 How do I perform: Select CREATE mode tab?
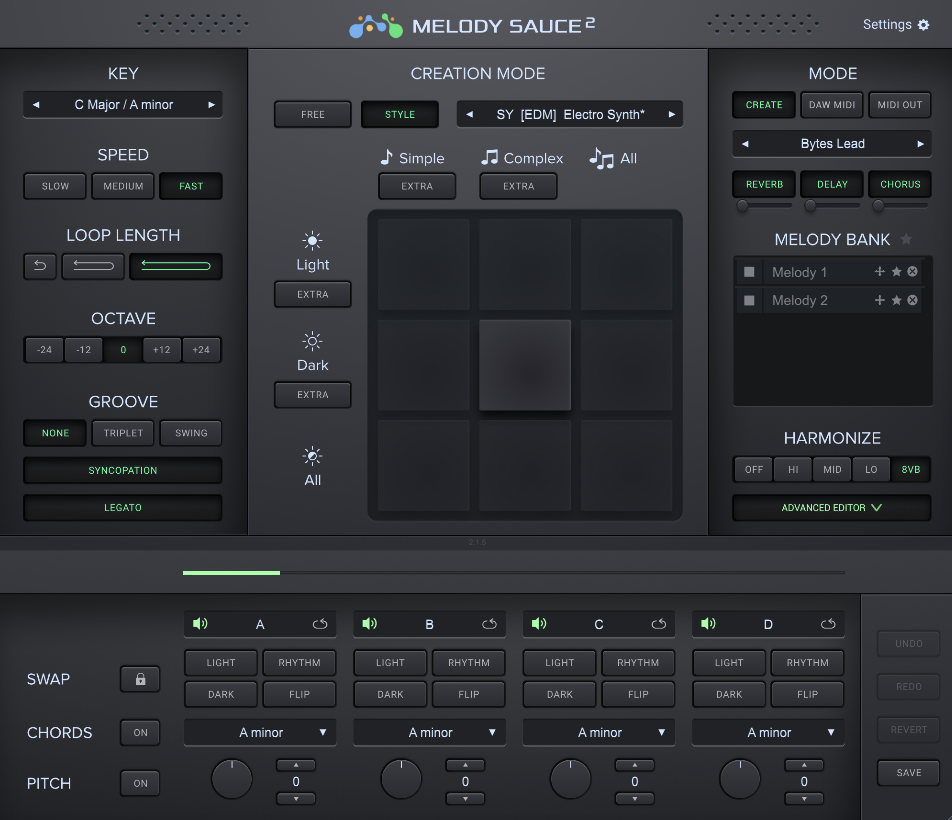[x=764, y=105]
